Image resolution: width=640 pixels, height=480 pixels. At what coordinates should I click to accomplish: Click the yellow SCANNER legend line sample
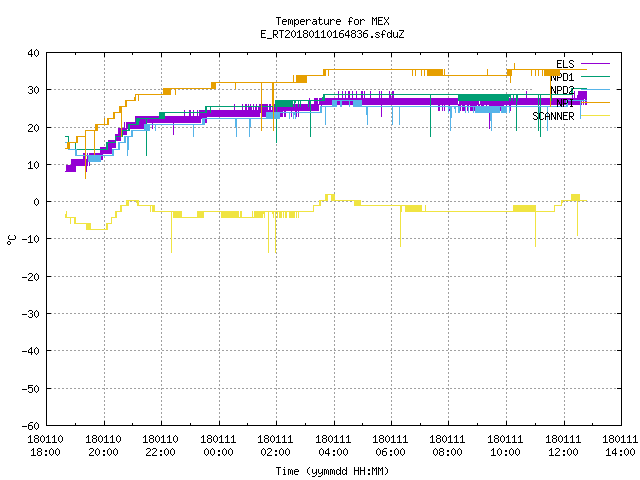(x=595, y=116)
